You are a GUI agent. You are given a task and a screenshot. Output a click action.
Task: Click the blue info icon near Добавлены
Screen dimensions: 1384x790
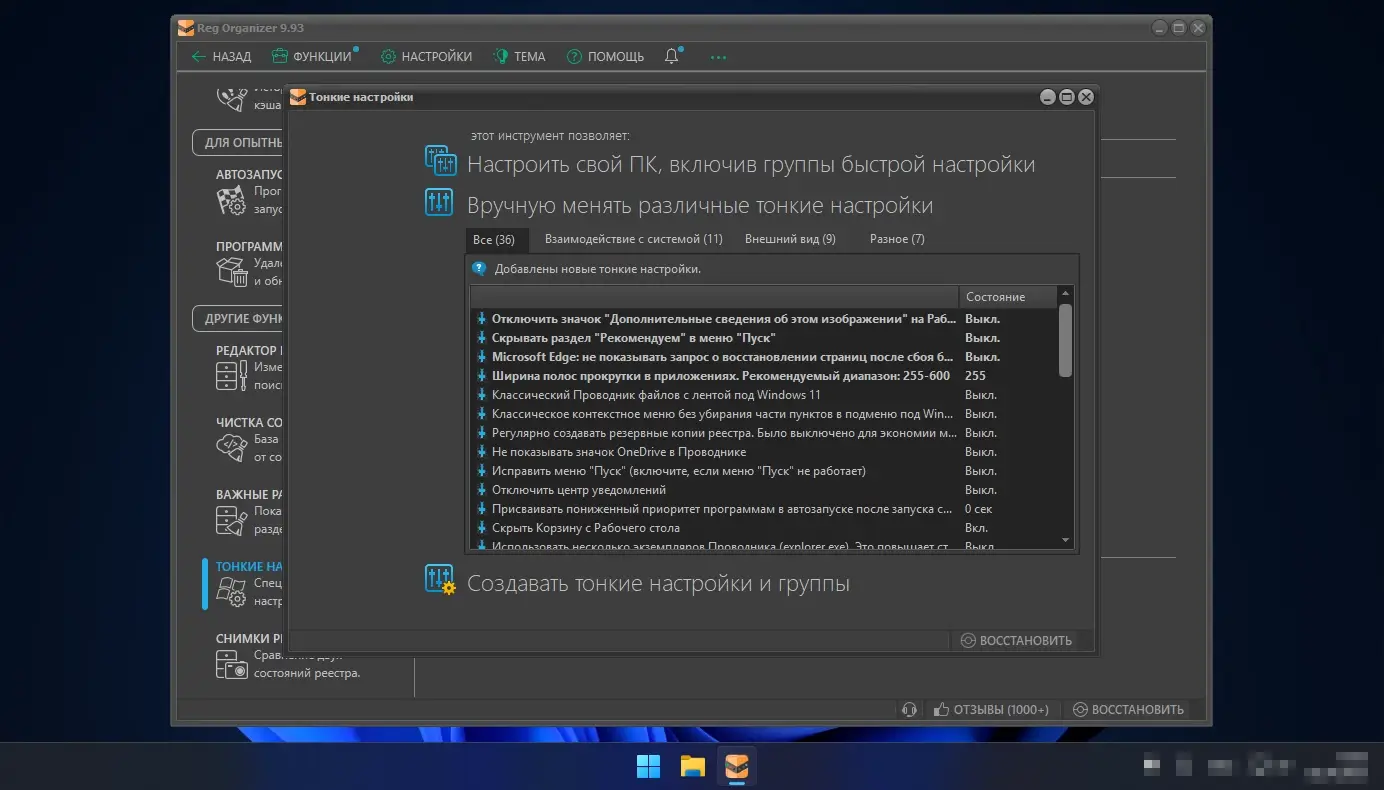480,269
